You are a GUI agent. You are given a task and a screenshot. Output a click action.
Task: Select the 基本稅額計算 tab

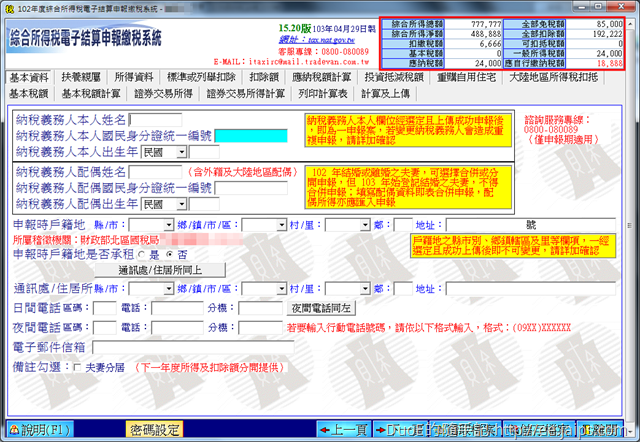[91, 94]
